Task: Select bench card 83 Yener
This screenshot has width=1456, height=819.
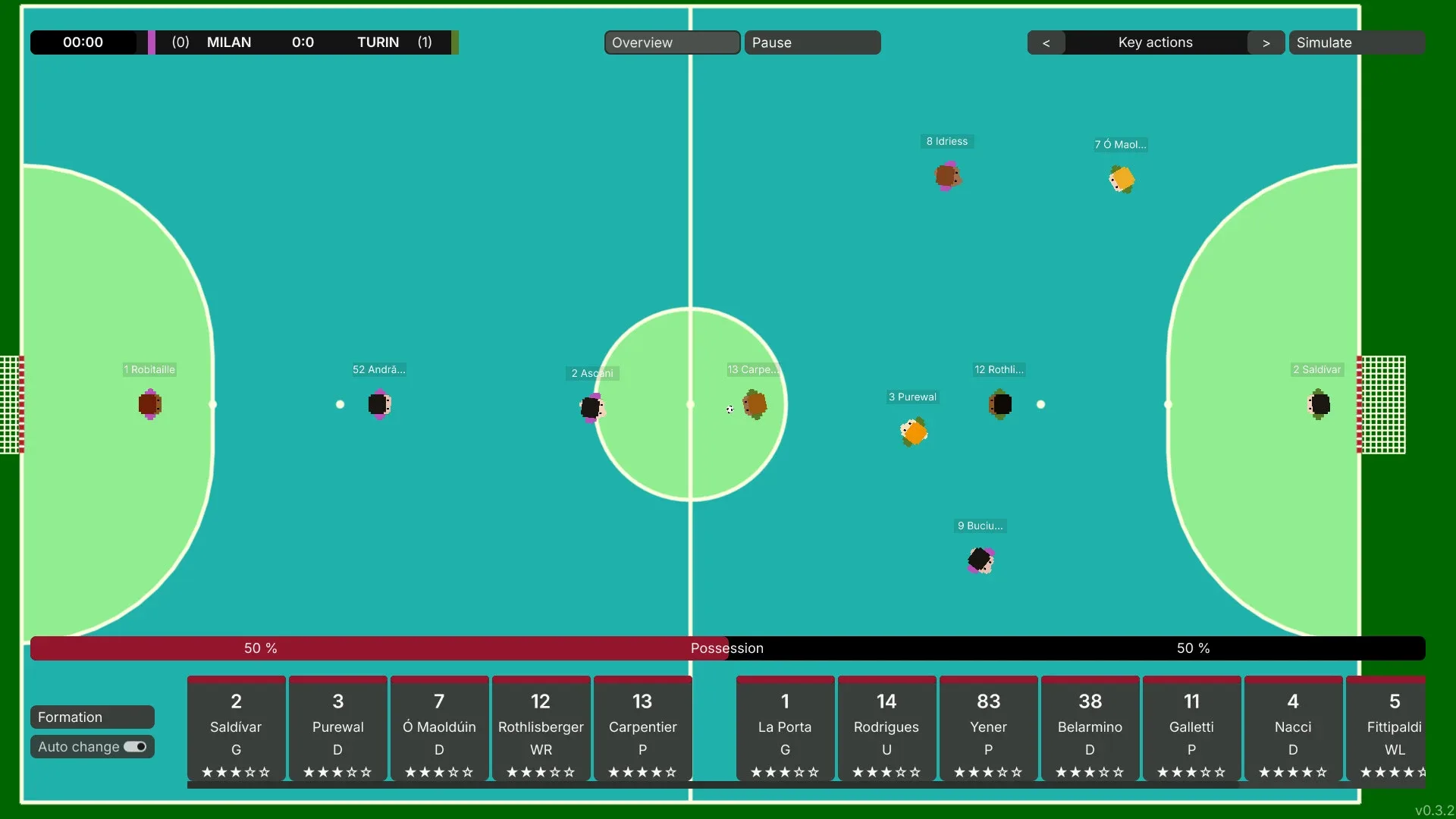Action: 988,728
